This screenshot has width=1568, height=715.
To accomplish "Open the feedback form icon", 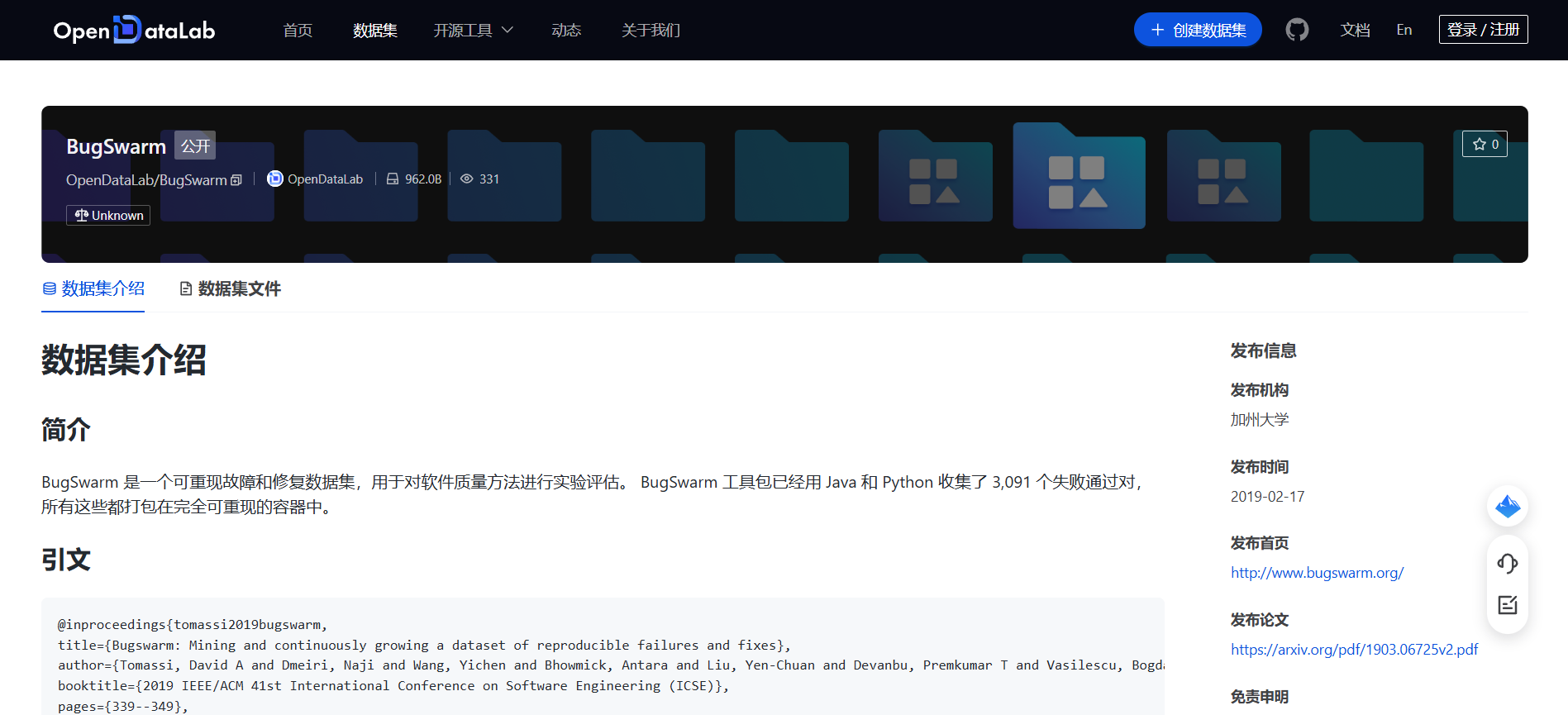I will pos(1508,605).
